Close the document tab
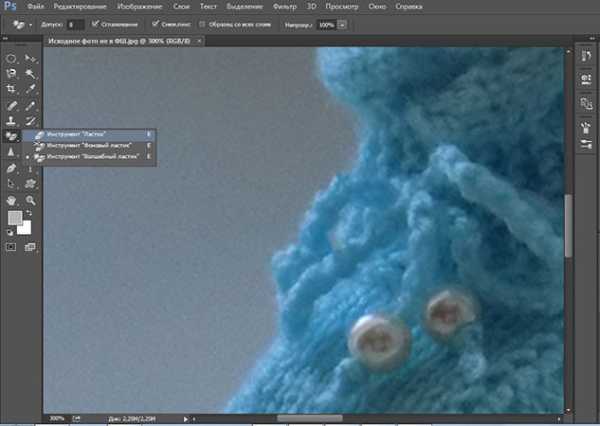Viewport: 600px width, 426px height. pyautogui.click(x=199, y=41)
